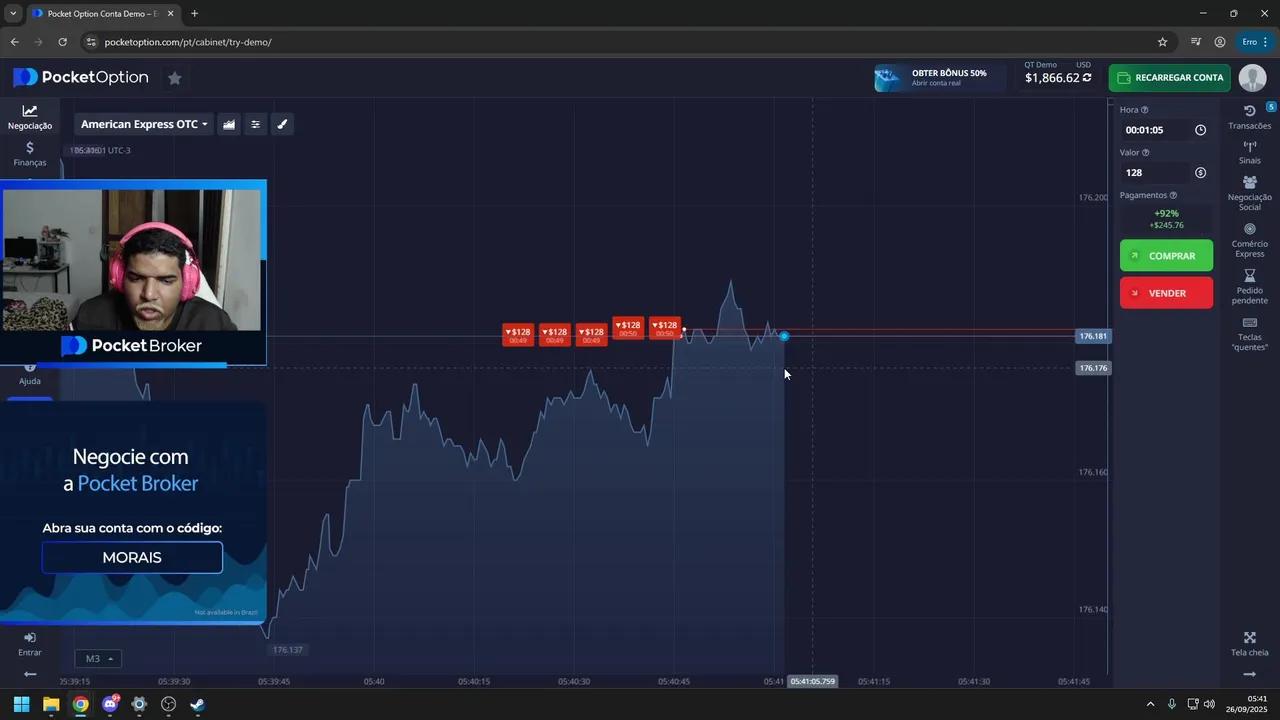Show the Valor help question mark
The width and height of the screenshot is (1280, 720).
click(1146, 153)
